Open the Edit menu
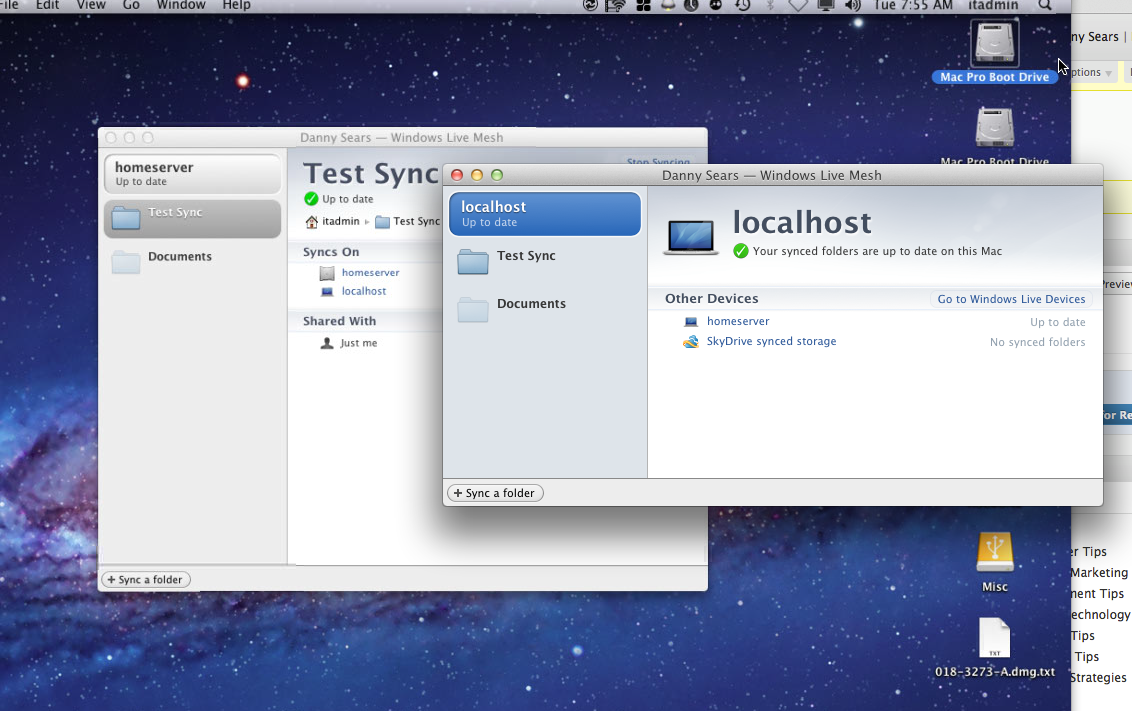 pyautogui.click(x=48, y=5)
